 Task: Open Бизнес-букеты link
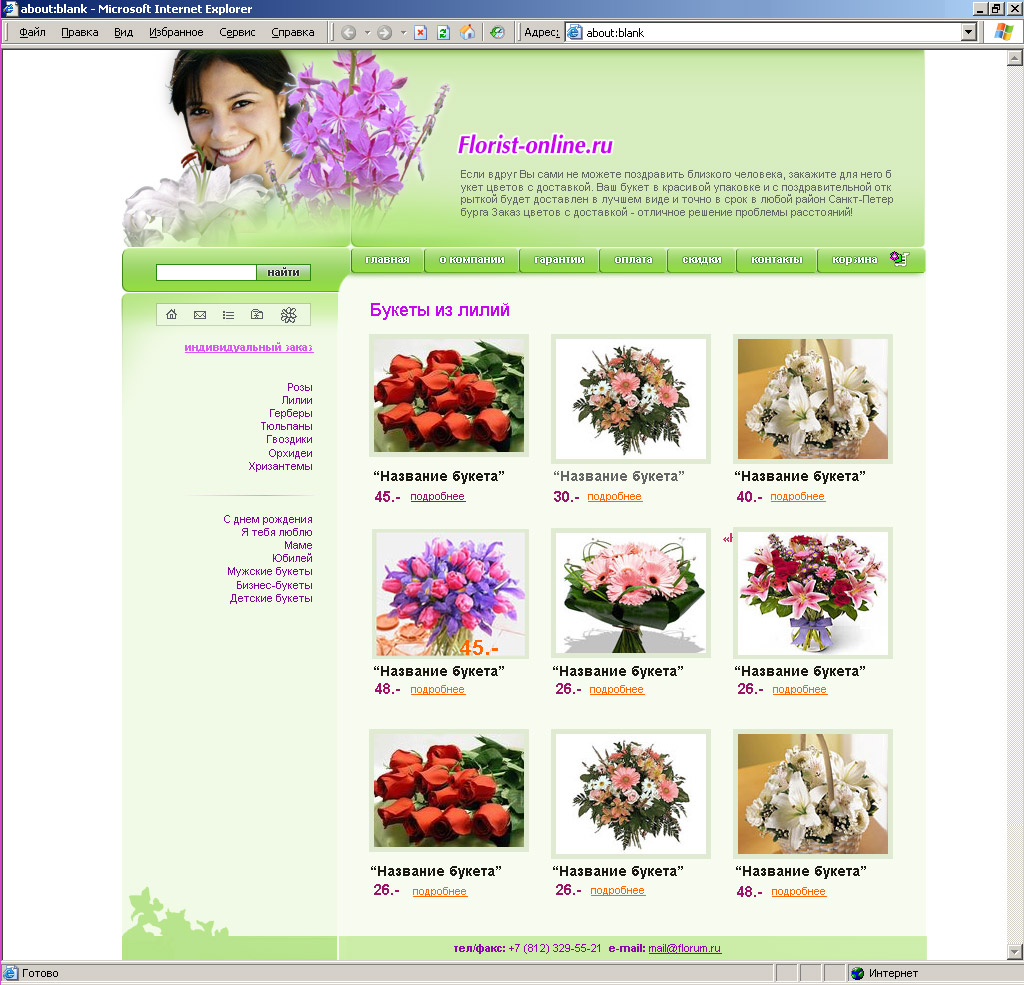point(274,585)
